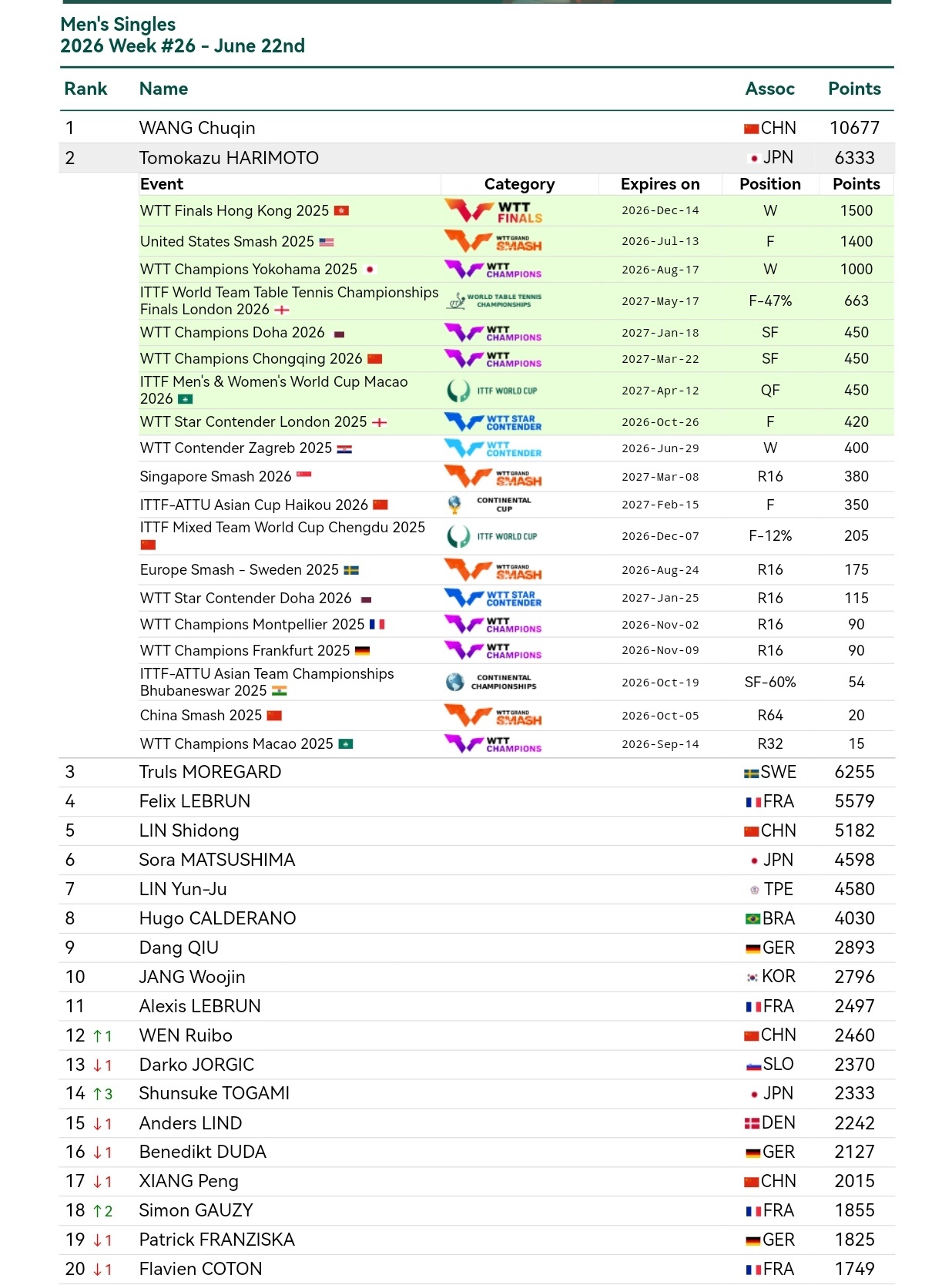Image resolution: width=952 pixels, height=1285 pixels.
Task: Click the Sweden flag beside Truls MOREGARD
Action: (752, 773)
